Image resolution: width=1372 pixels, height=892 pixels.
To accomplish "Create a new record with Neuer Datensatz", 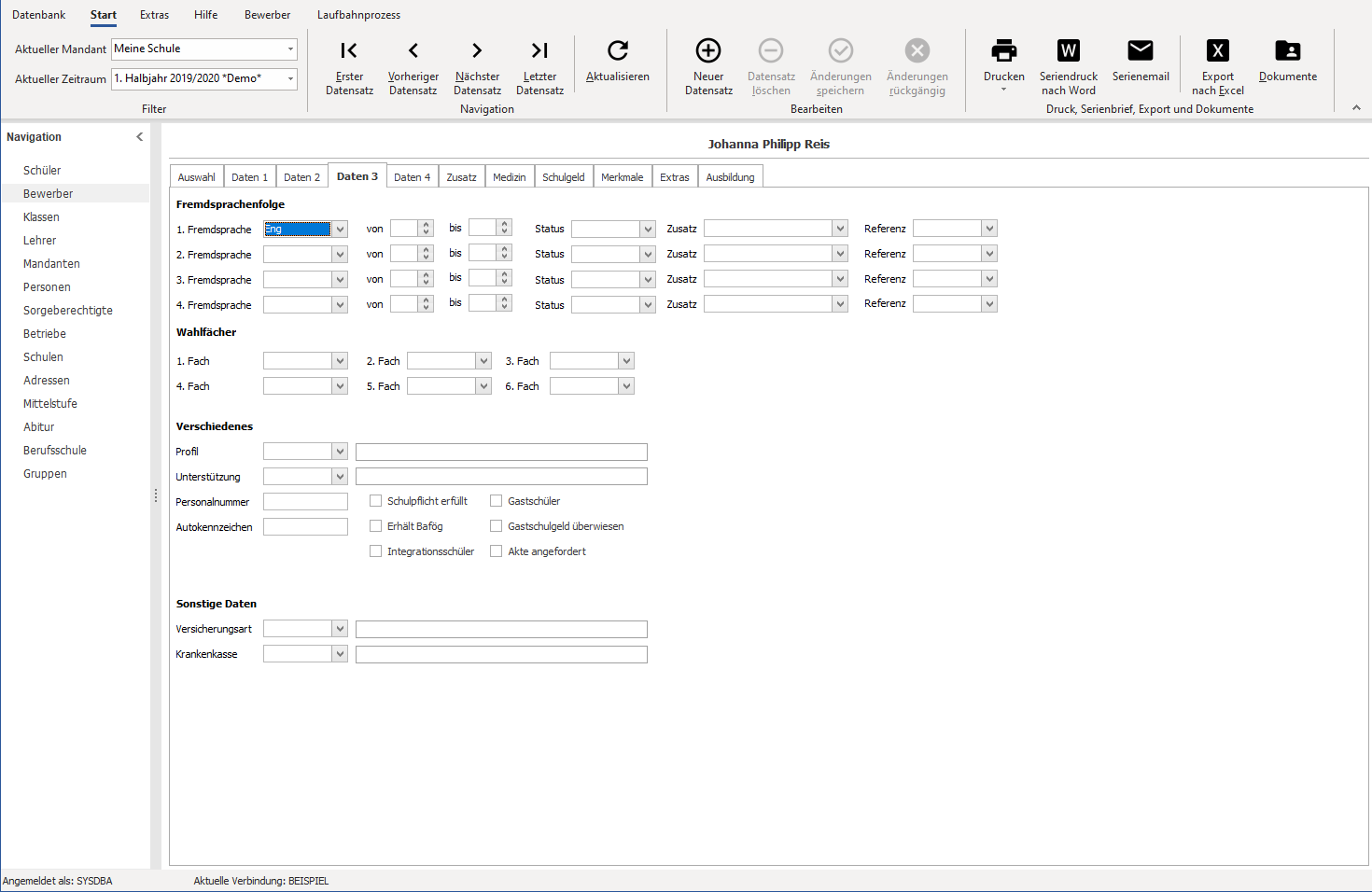I will (x=708, y=67).
